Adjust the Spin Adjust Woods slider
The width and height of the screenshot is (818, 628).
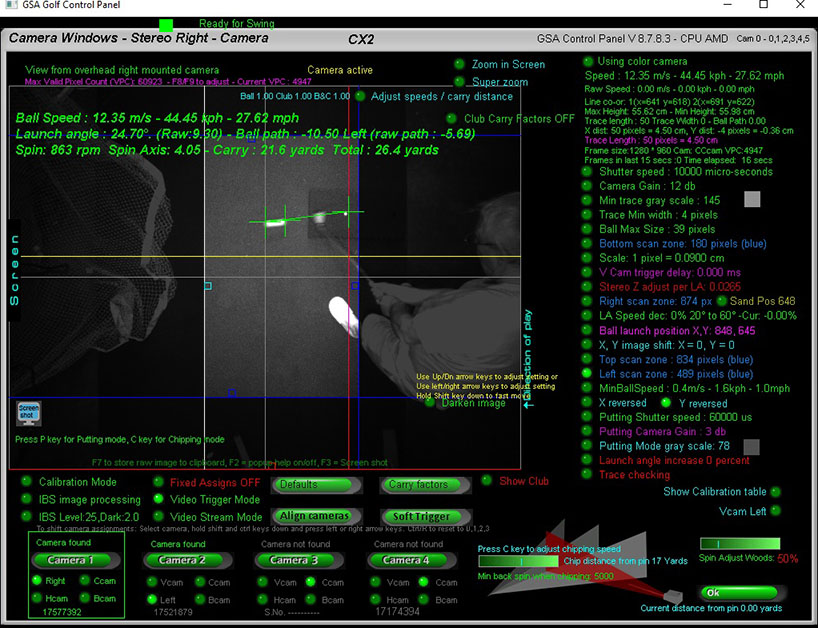(x=740, y=544)
